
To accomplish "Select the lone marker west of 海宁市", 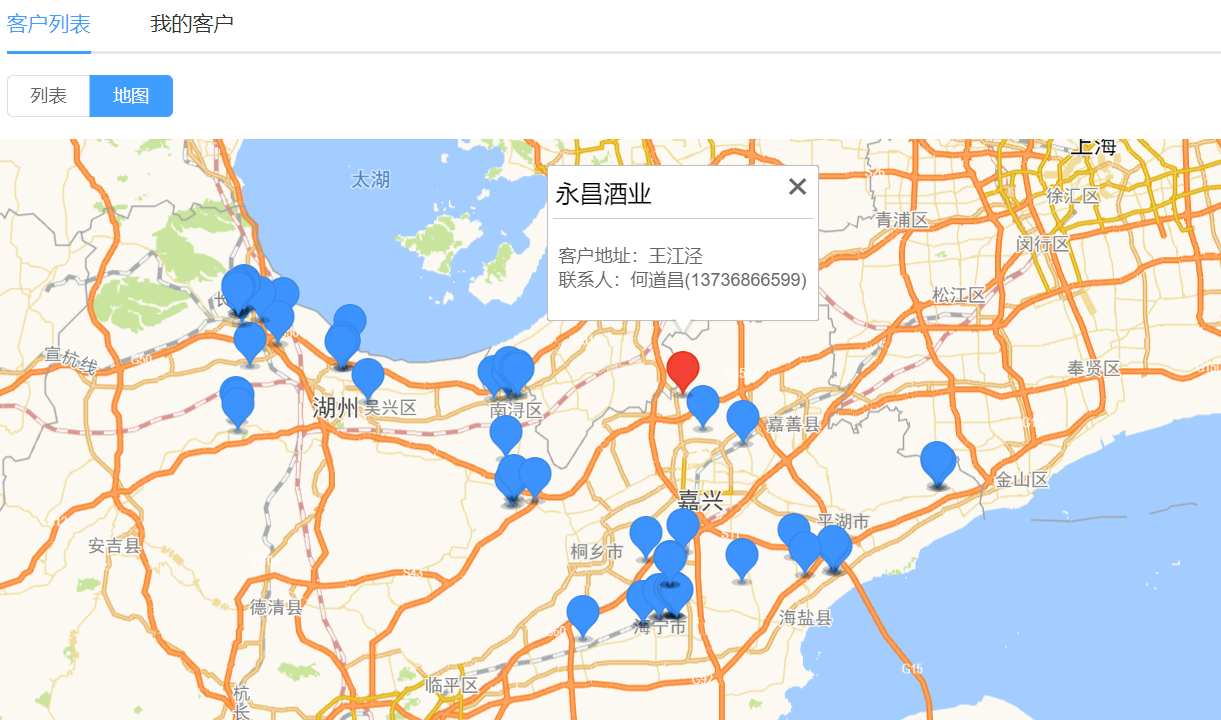I will click(x=582, y=613).
